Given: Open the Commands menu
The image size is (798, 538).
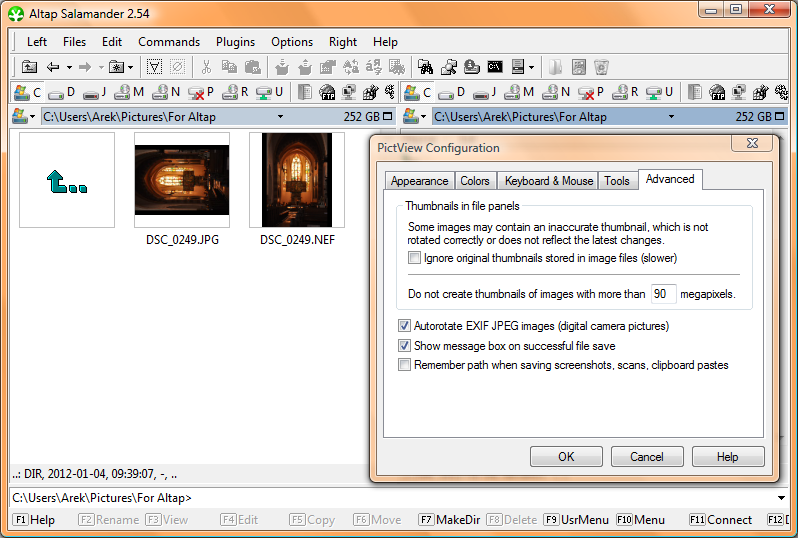Looking at the screenshot, I should 169,42.
